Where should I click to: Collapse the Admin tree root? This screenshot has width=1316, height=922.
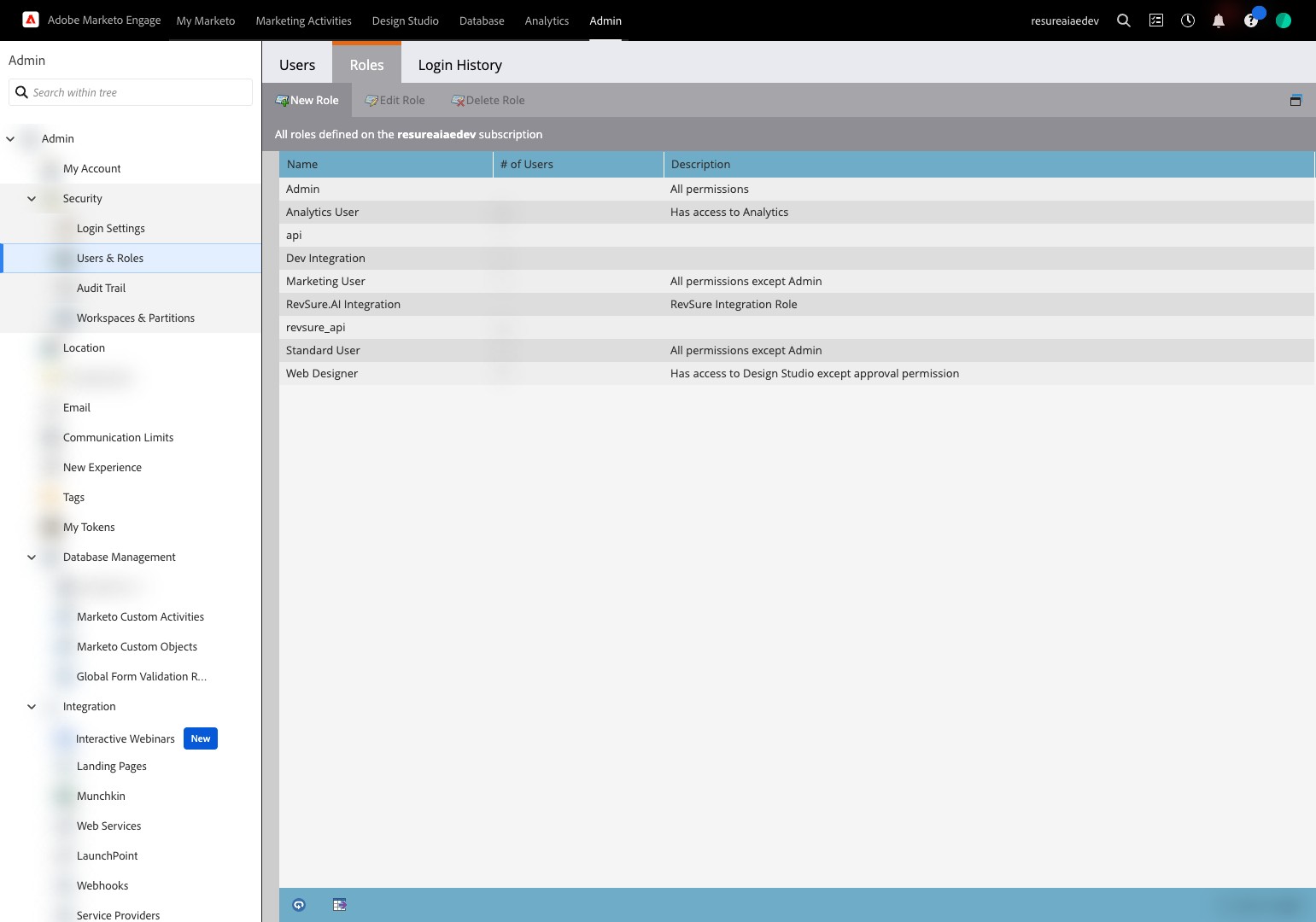[10, 138]
